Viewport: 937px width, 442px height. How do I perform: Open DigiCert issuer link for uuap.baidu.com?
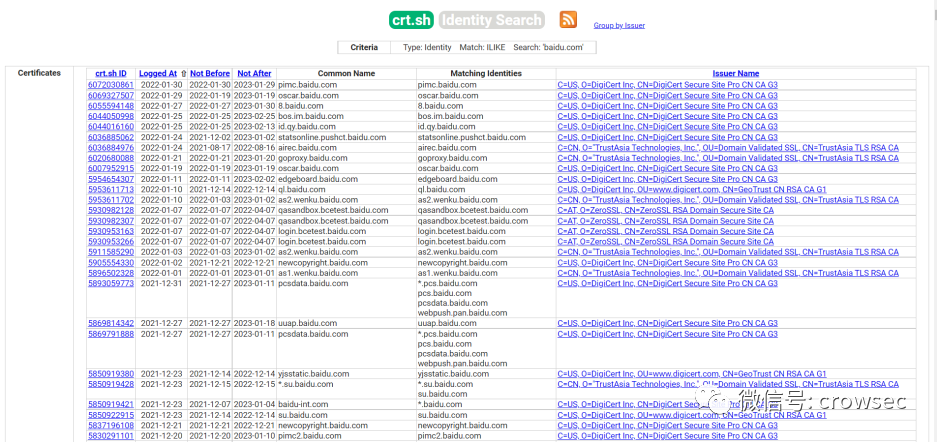pyautogui.click(x=667, y=323)
